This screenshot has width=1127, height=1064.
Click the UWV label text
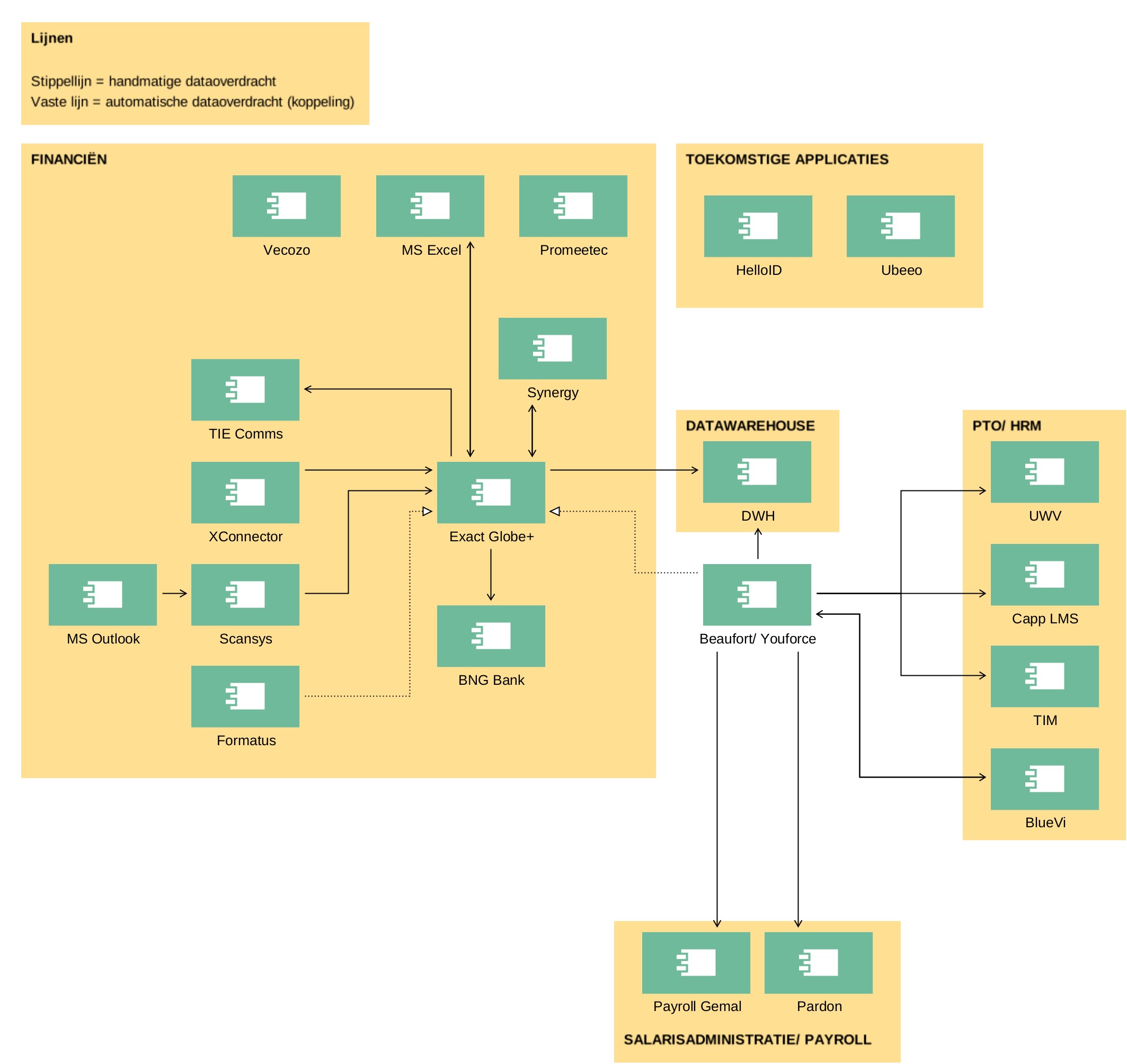pos(1045,516)
